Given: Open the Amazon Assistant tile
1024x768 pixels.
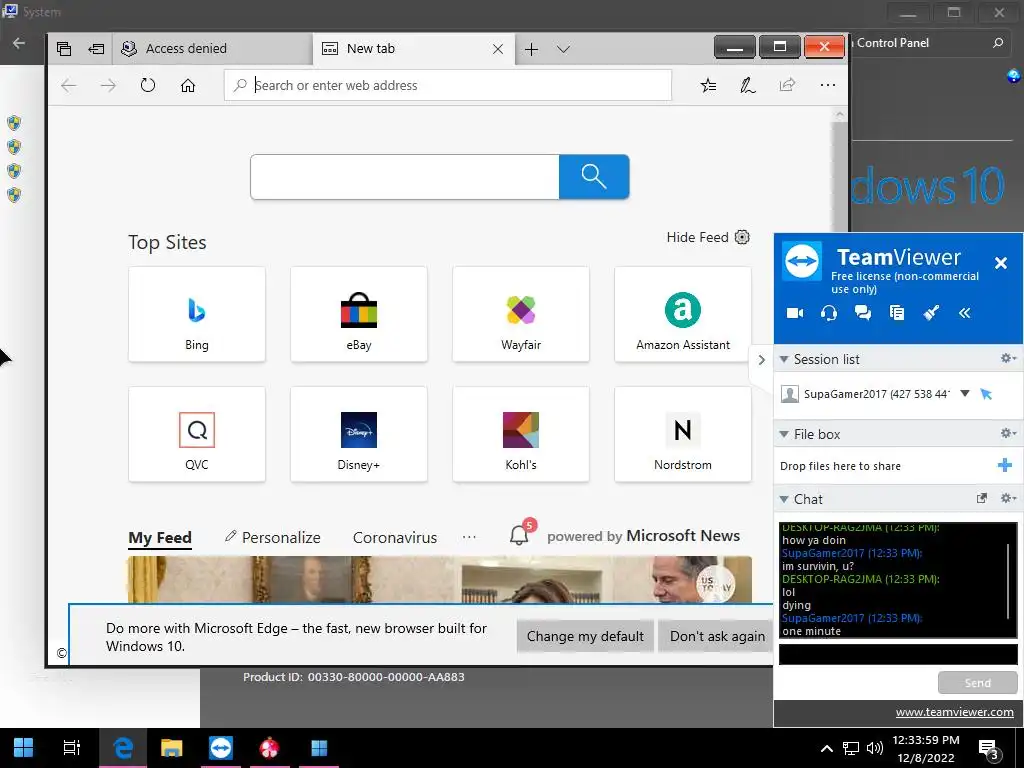Looking at the screenshot, I should 683,314.
